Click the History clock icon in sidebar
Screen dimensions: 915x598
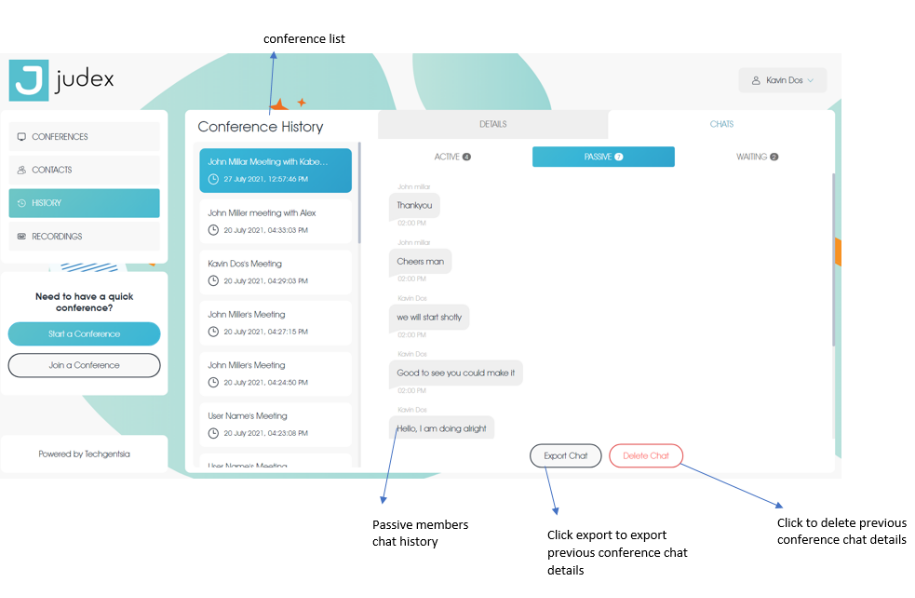pos(22,203)
